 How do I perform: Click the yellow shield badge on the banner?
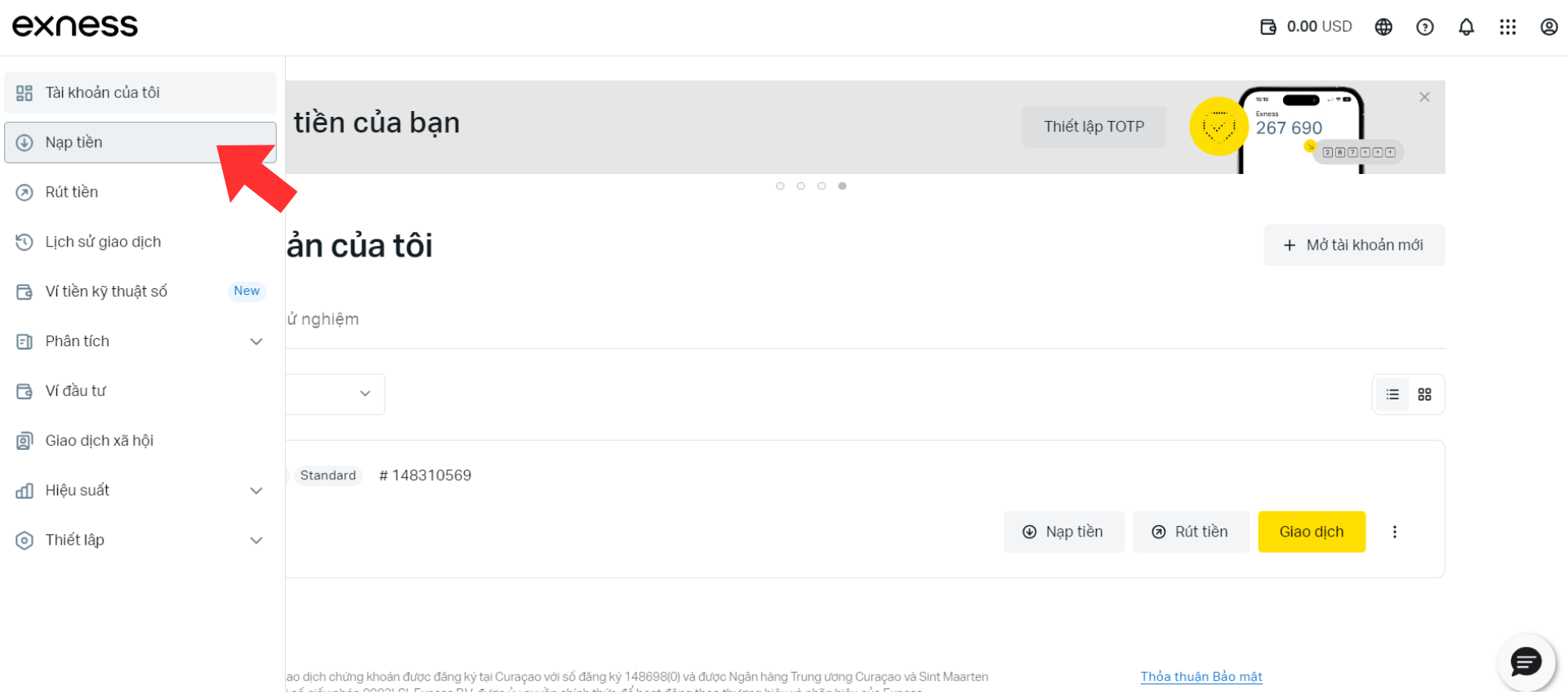(x=1218, y=127)
